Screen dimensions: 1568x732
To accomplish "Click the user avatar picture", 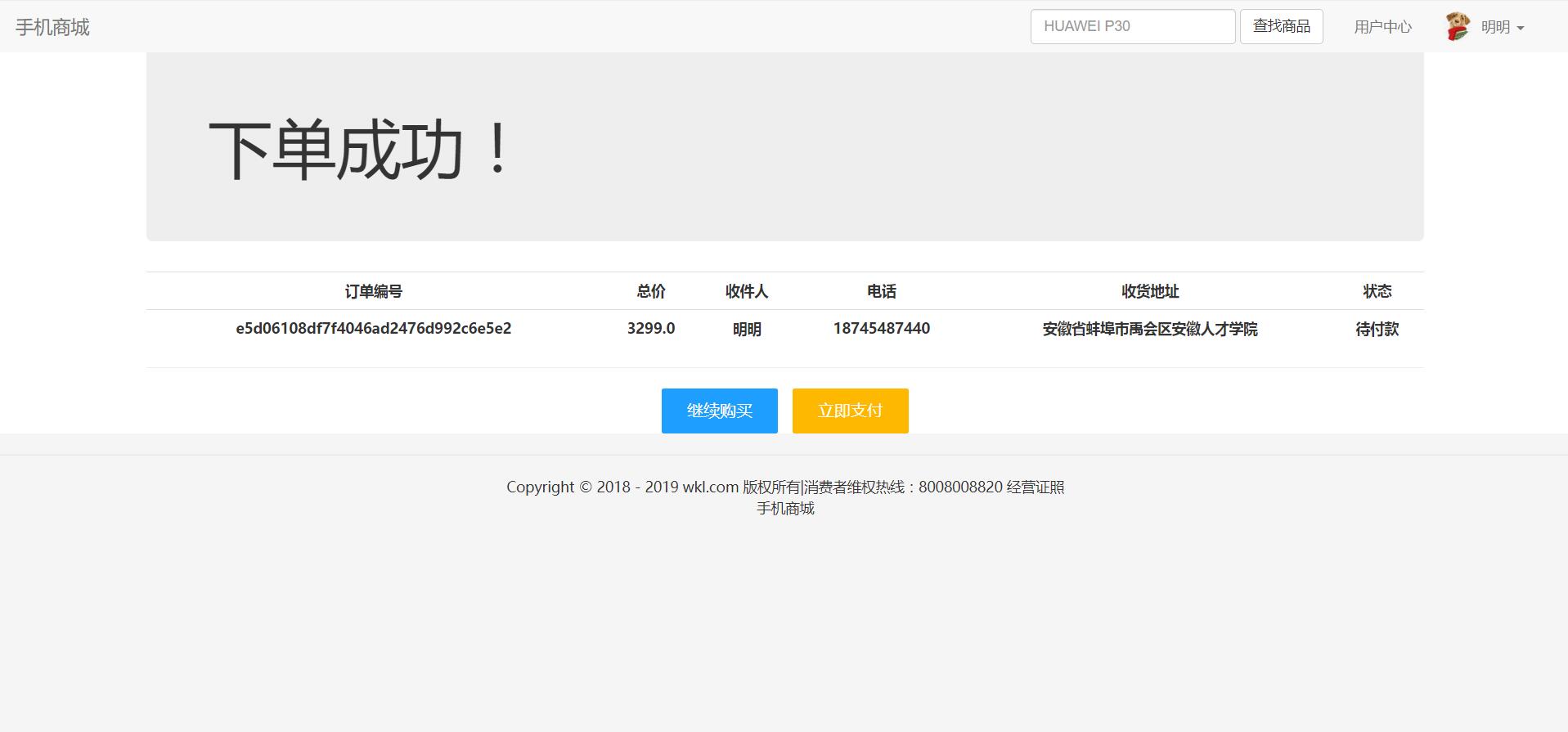I will point(1458,26).
